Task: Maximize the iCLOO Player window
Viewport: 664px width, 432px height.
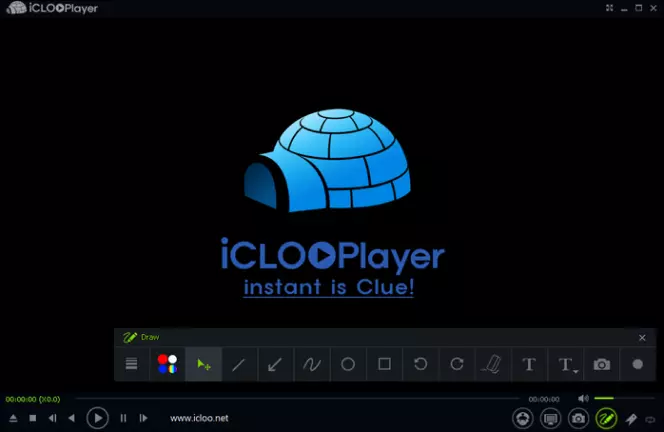Action: click(x=639, y=8)
